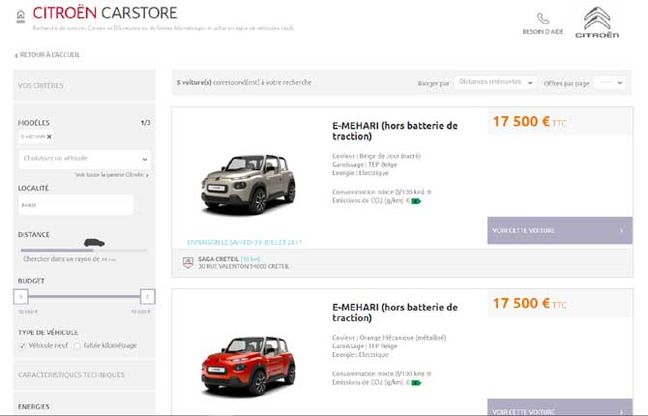Viewport: 648px width, 416px height.
Task: Click the Besoin d'aide link
Action: click(x=543, y=31)
